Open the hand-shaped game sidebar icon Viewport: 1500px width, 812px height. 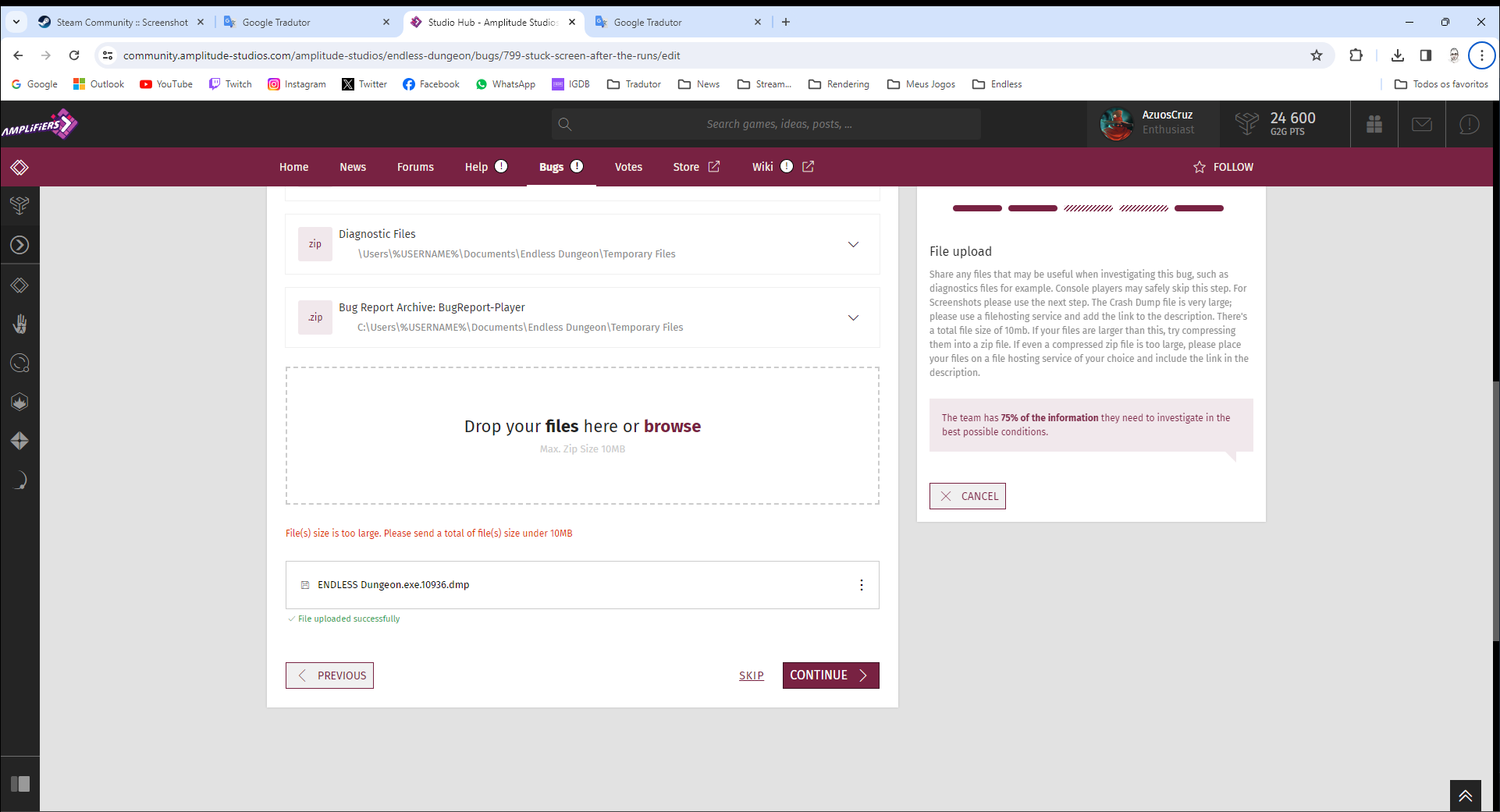(20, 324)
